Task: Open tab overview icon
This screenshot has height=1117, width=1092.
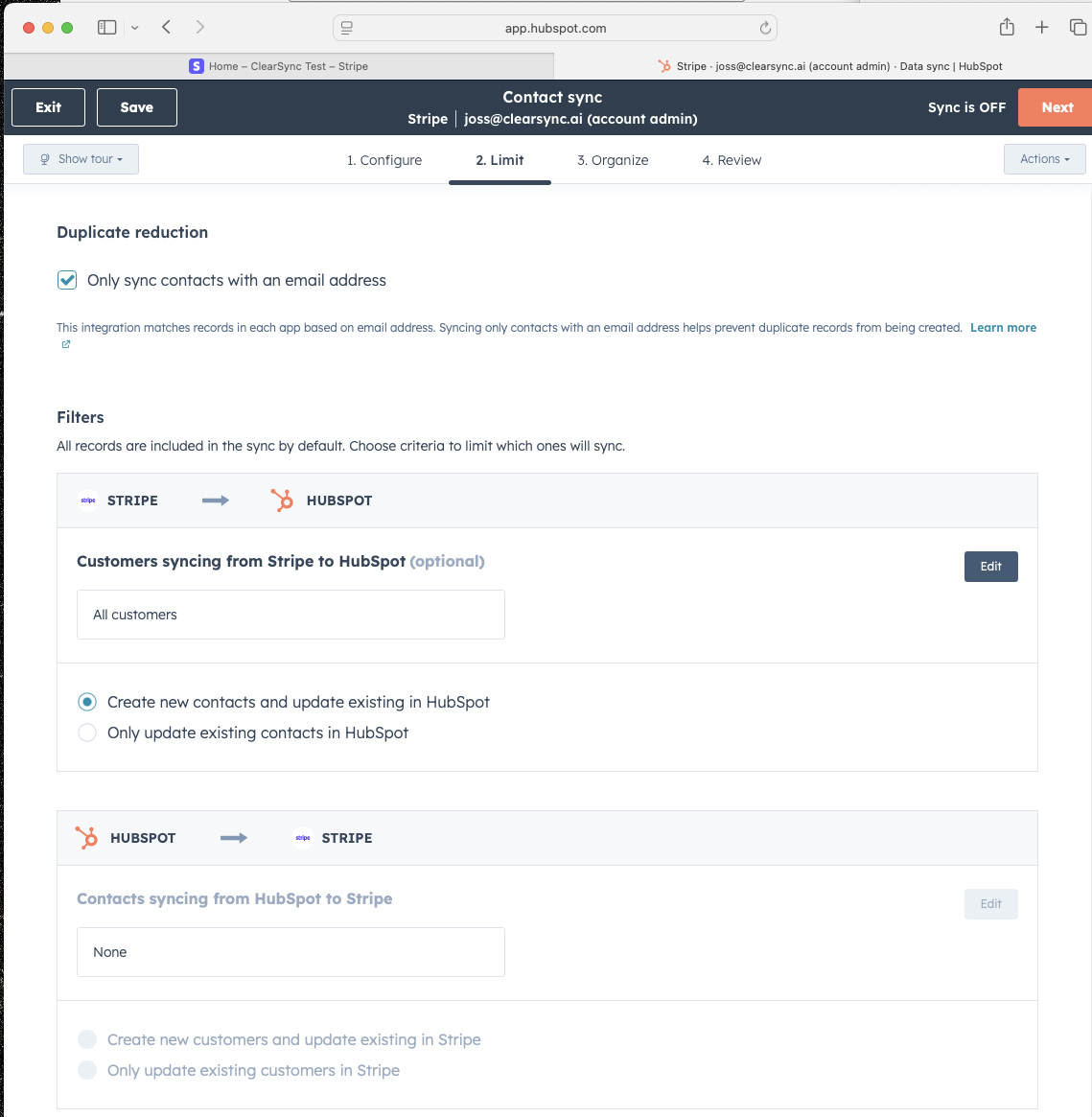Action: (1078, 27)
